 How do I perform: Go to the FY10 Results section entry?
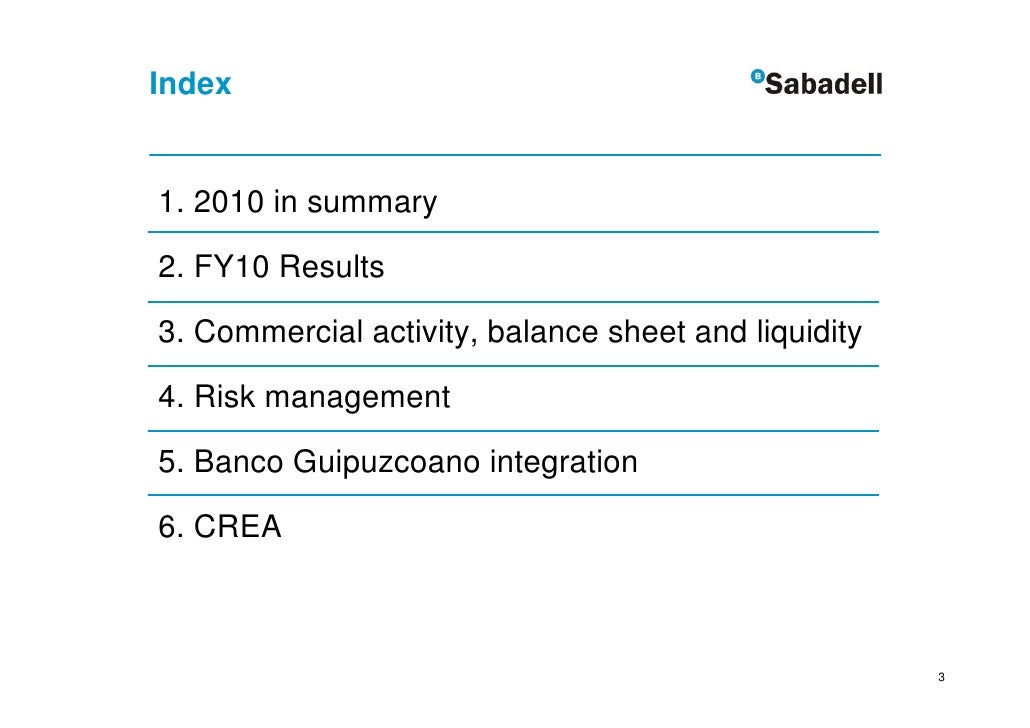(271, 267)
